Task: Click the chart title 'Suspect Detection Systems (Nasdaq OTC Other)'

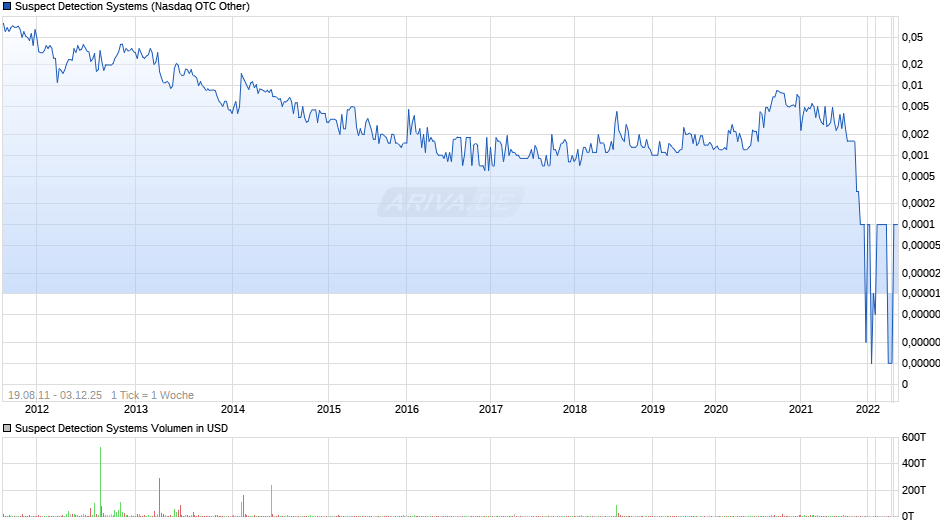Action: pos(132,7)
